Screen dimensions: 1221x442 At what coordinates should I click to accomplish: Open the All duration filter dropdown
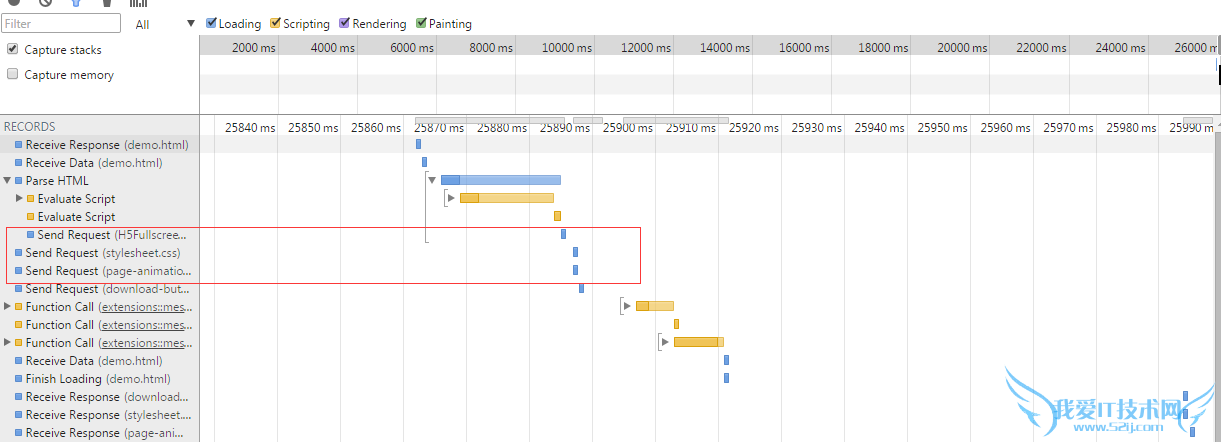(x=165, y=24)
